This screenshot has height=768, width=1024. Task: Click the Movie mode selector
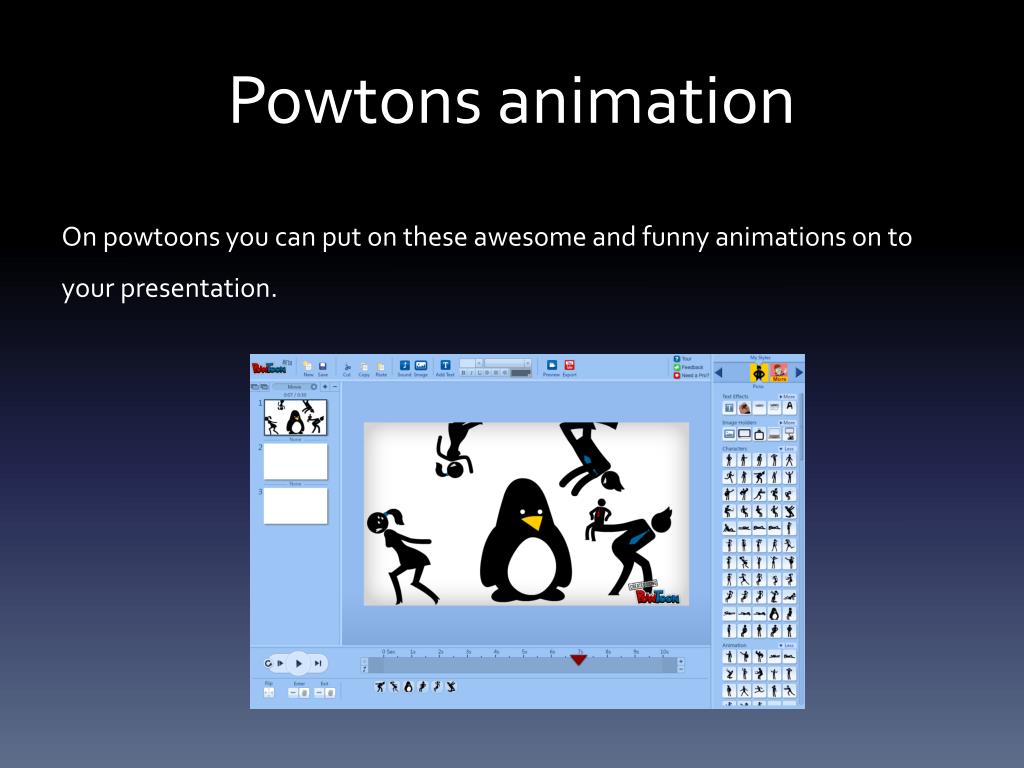click(x=295, y=387)
